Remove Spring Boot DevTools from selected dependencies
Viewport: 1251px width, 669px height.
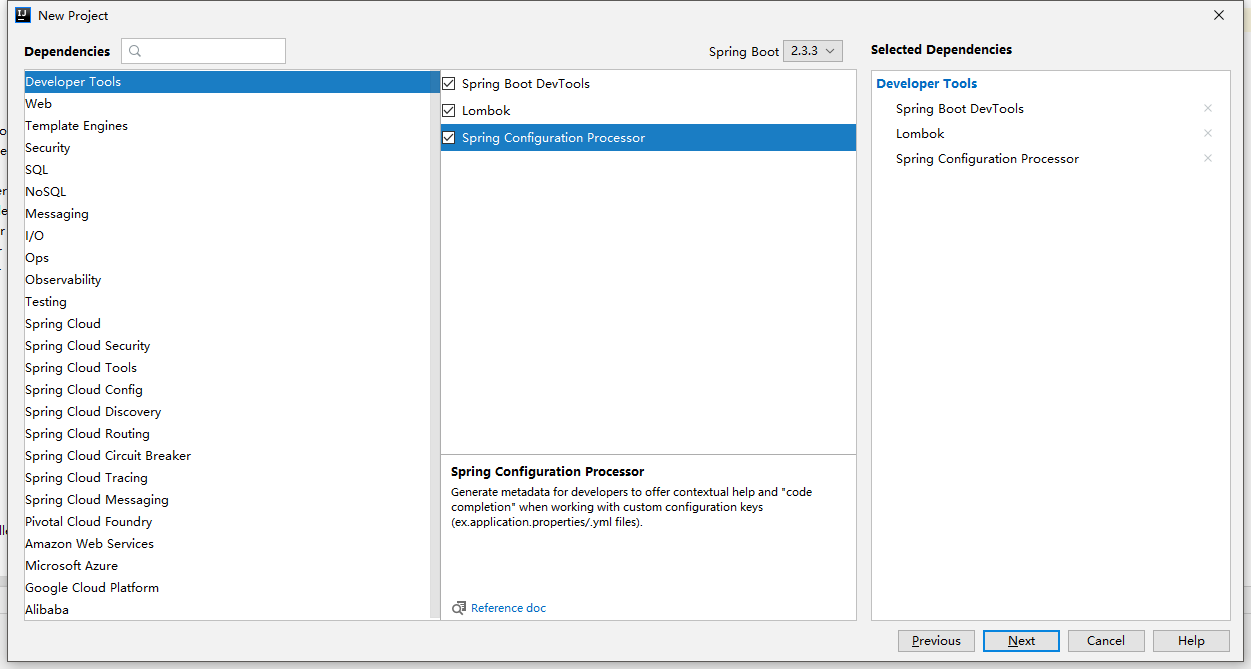click(x=1207, y=109)
